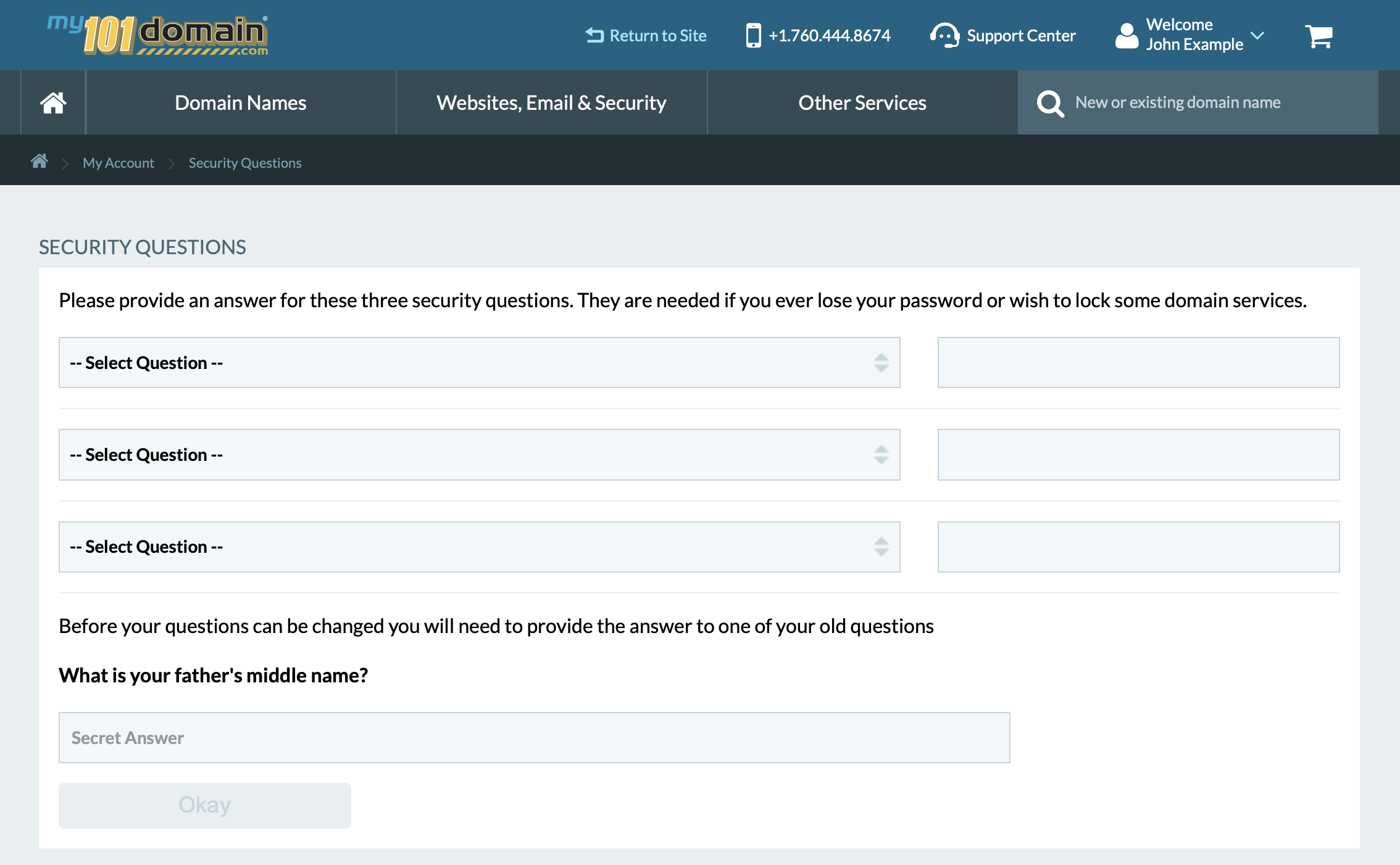Click the phone icon beside number
Screen dimensions: 1400x865
pos(753,36)
